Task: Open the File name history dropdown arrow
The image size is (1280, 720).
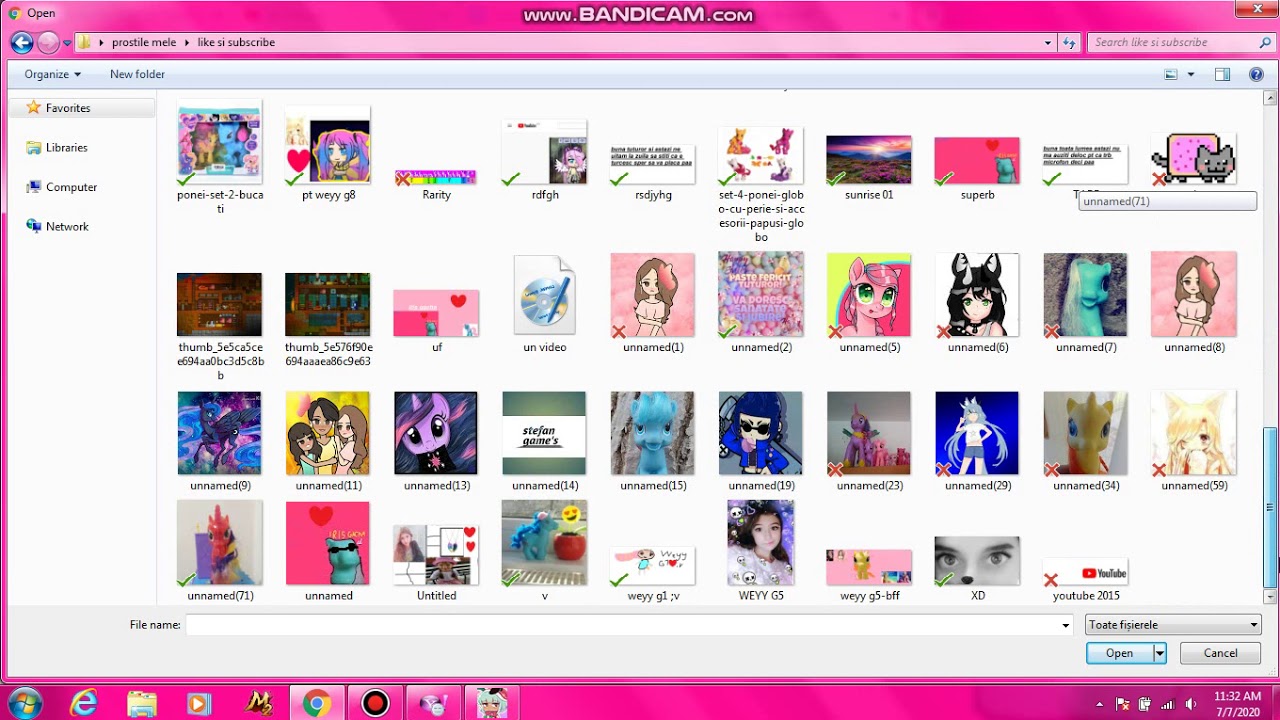Action: (x=1066, y=625)
